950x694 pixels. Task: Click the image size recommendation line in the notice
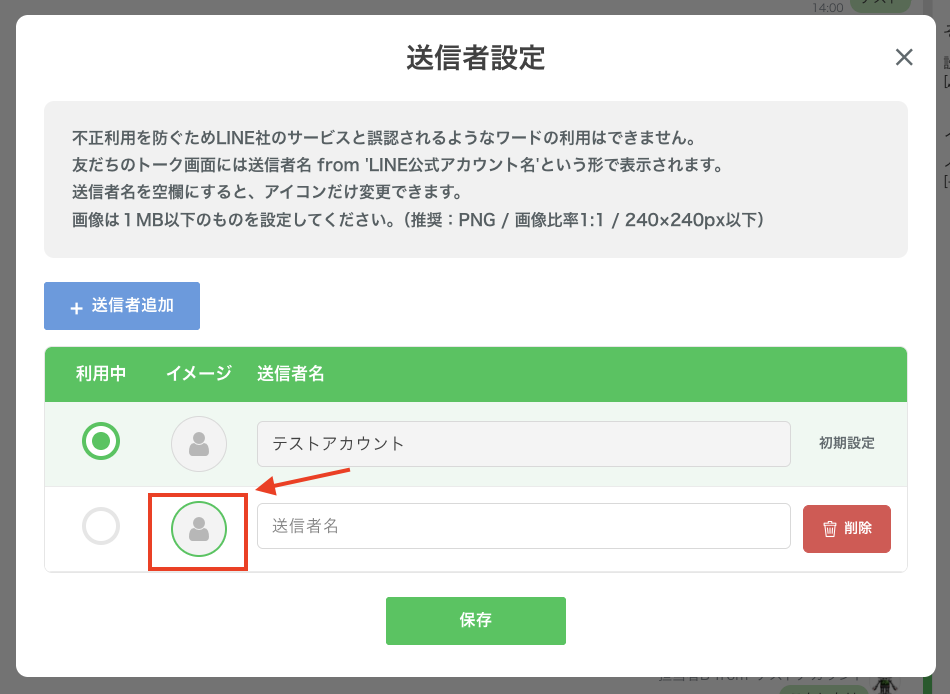418,219
